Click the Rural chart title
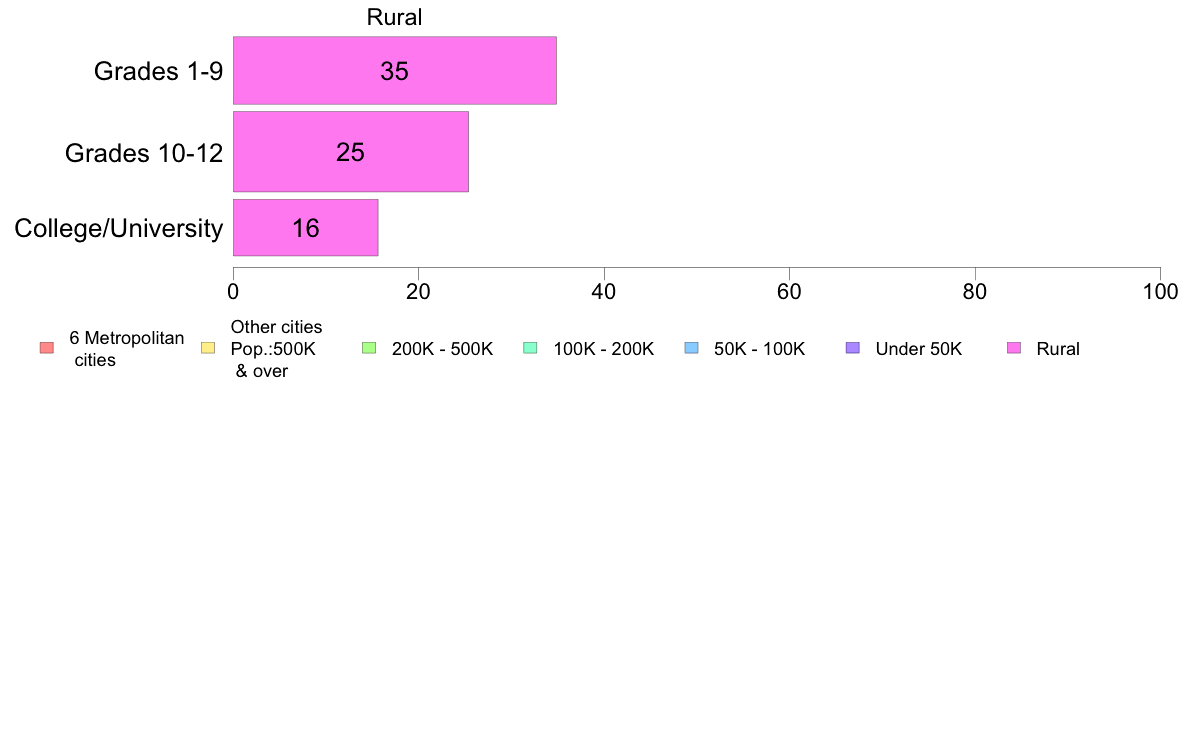 tap(394, 17)
